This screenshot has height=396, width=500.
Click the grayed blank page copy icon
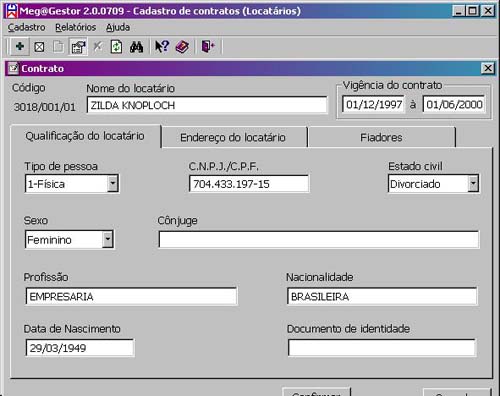pos(58,47)
